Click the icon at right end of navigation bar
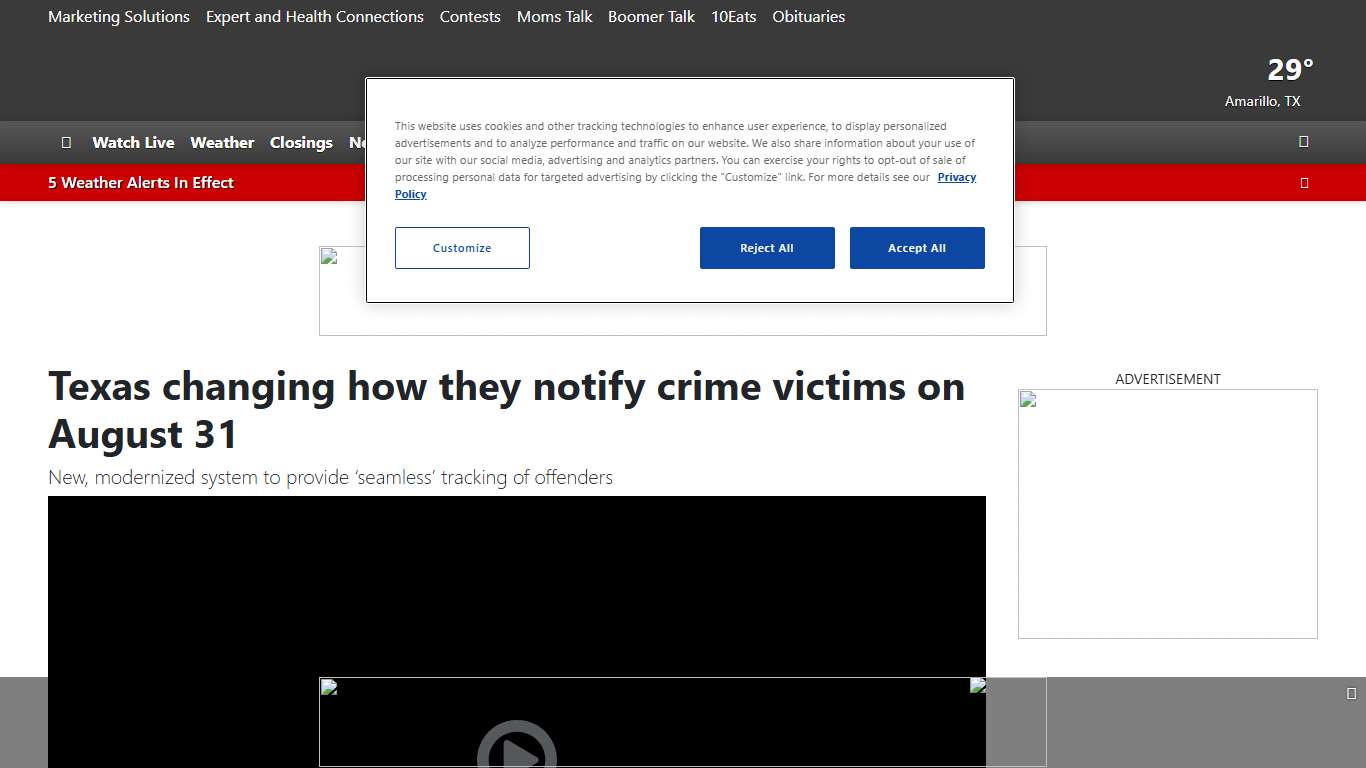The image size is (1366, 768). pos(1303,142)
